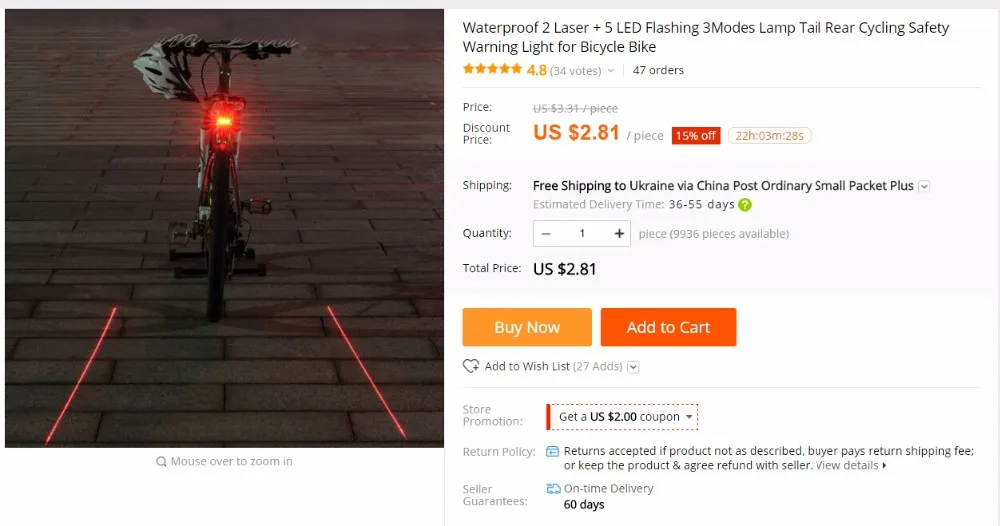Screen dimensions: 1000x526
Task: Click the Add to Cart button
Action: pyautogui.click(x=668, y=327)
